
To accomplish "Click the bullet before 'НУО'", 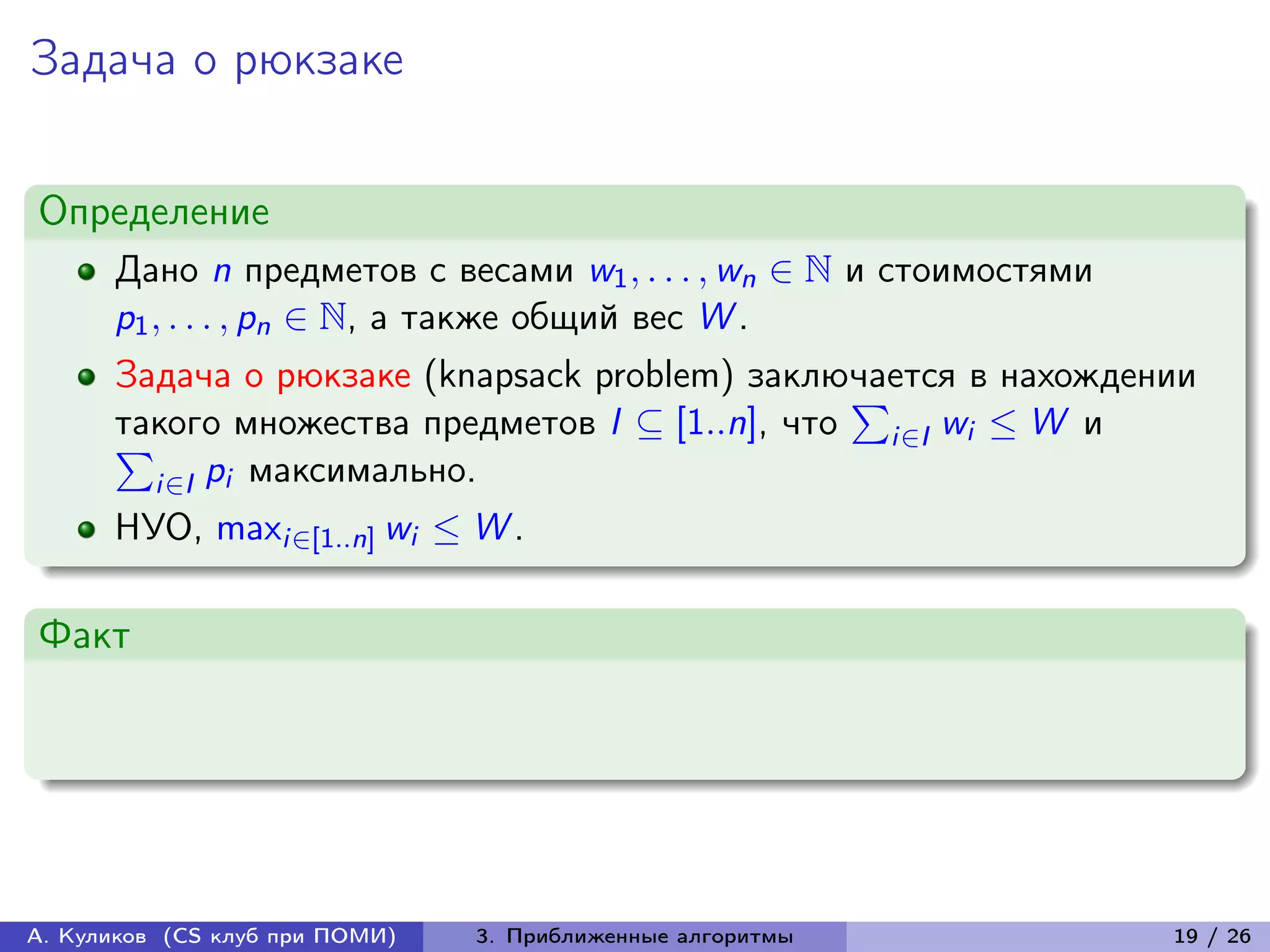I will [x=86, y=529].
